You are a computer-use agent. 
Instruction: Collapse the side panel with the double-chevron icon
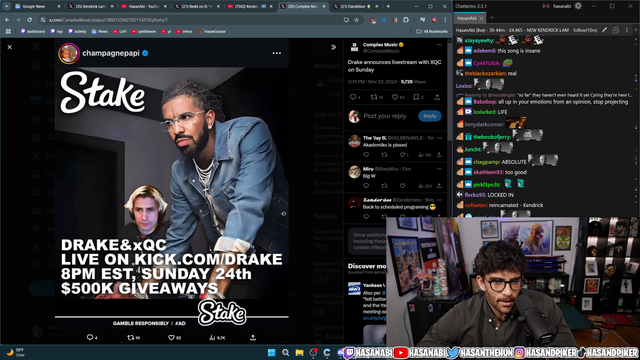[333, 47]
